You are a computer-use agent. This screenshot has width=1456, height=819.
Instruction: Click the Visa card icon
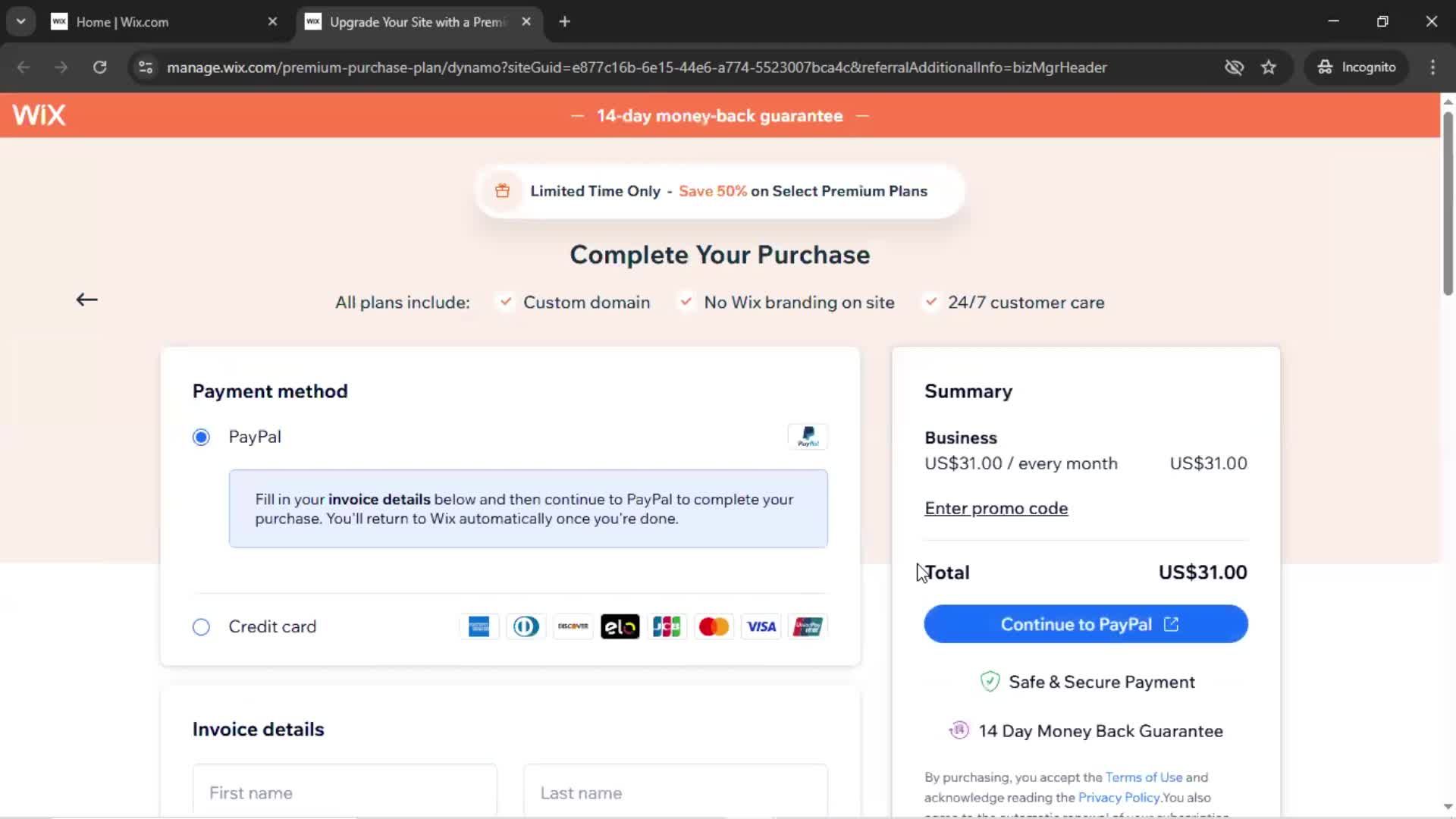click(761, 626)
